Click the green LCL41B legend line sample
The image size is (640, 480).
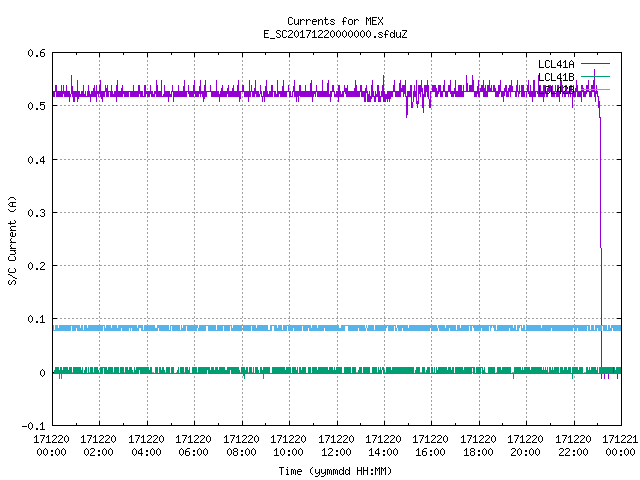click(595, 76)
